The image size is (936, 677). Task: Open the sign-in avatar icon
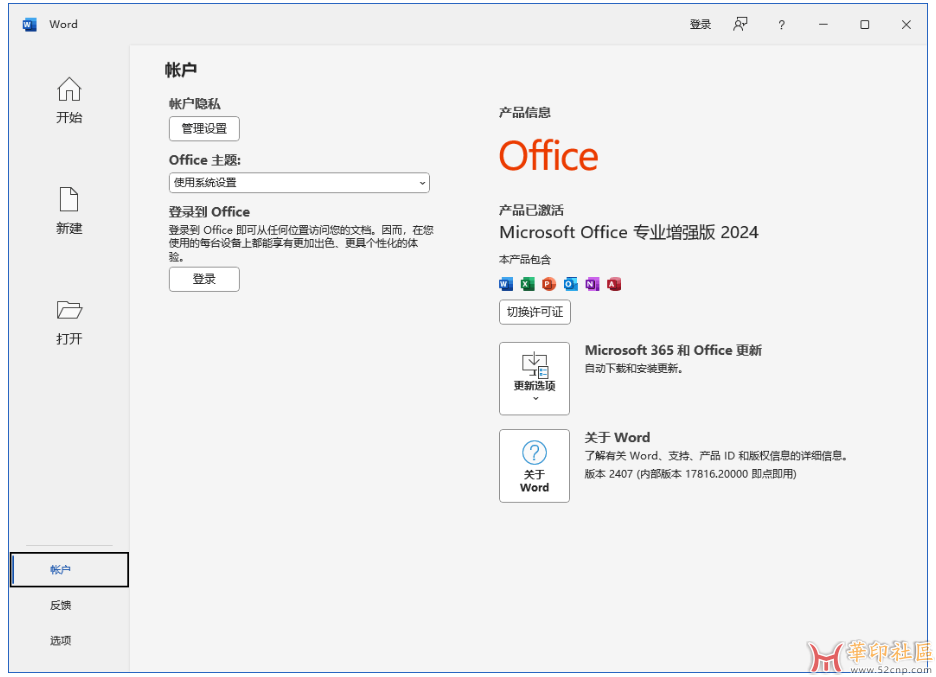click(740, 24)
